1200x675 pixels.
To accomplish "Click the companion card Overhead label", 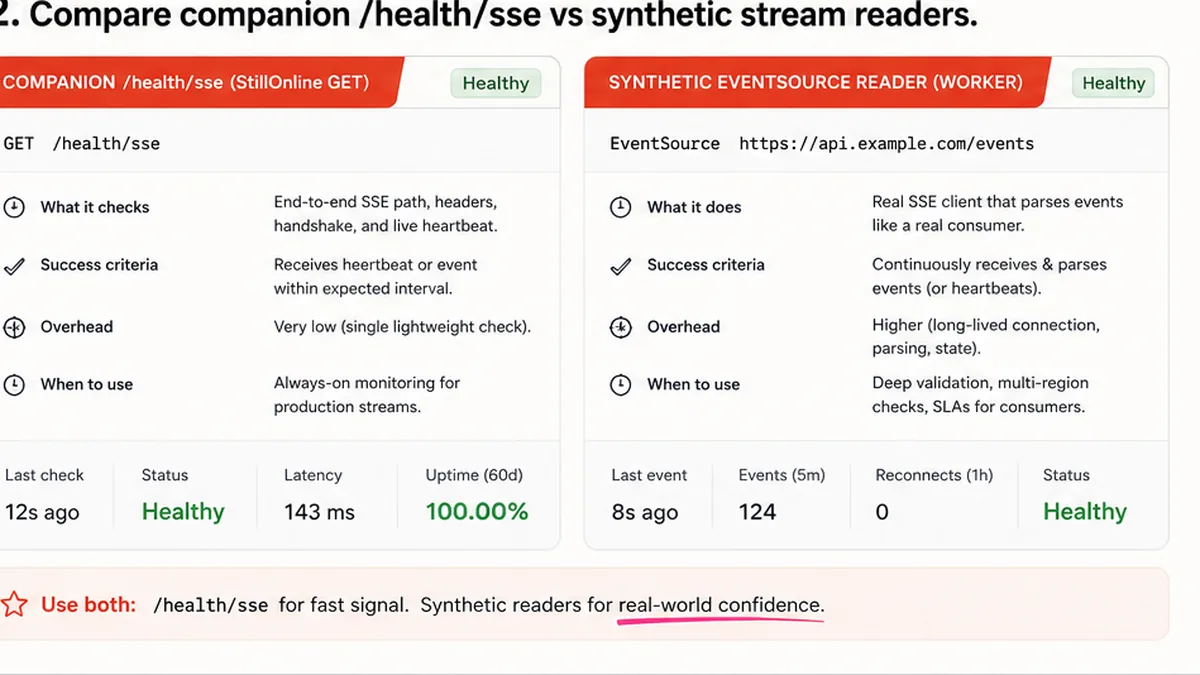I will [x=77, y=327].
